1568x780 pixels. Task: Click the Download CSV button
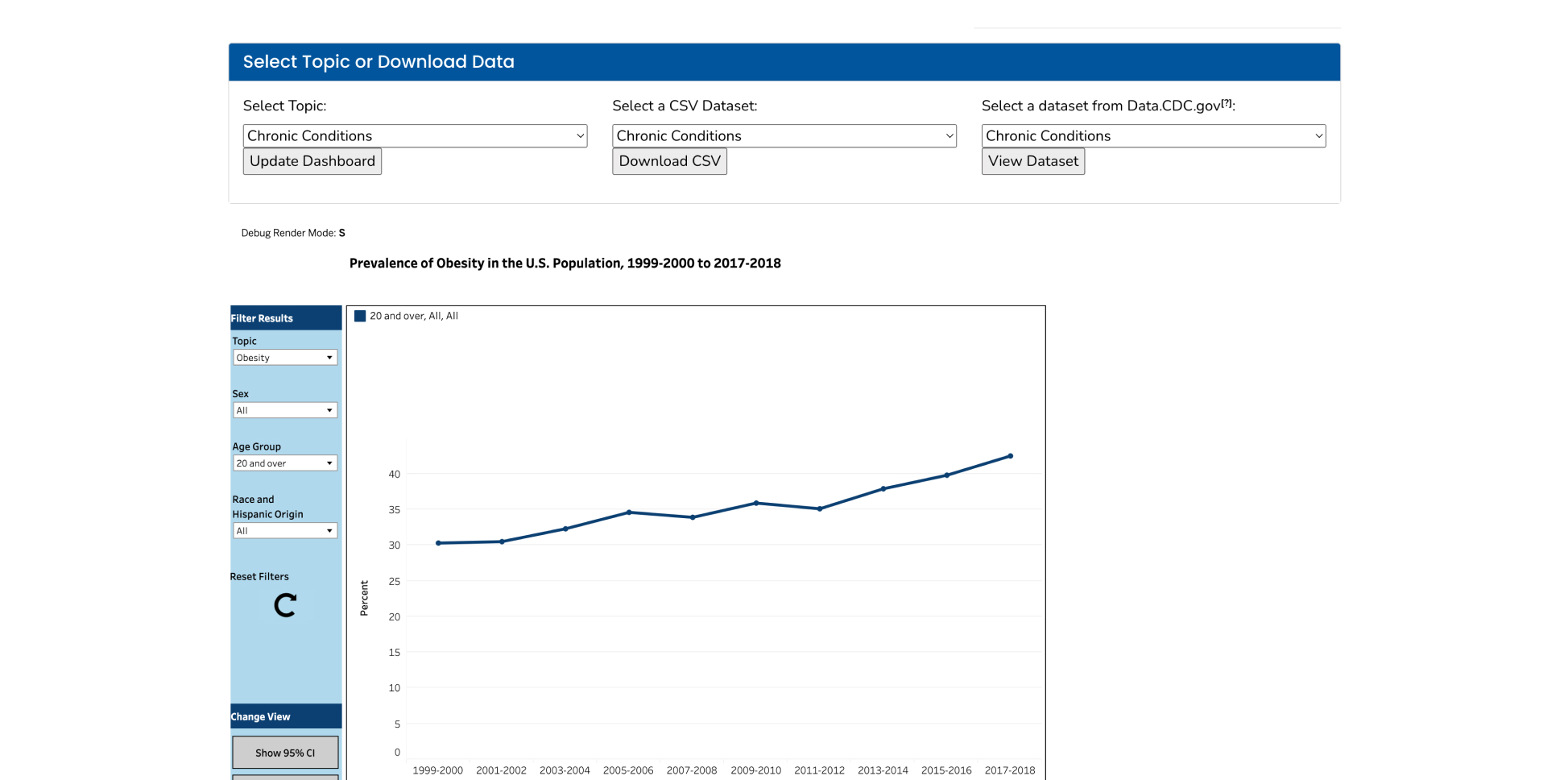tap(670, 161)
